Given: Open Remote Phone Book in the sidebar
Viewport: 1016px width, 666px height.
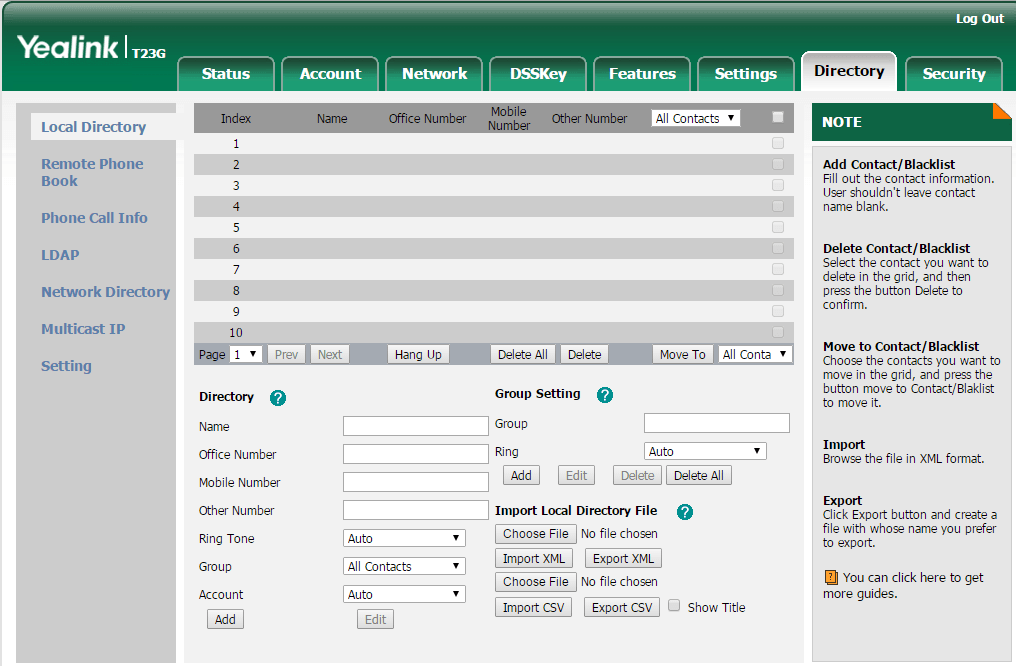Looking at the screenshot, I should point(92,172).
